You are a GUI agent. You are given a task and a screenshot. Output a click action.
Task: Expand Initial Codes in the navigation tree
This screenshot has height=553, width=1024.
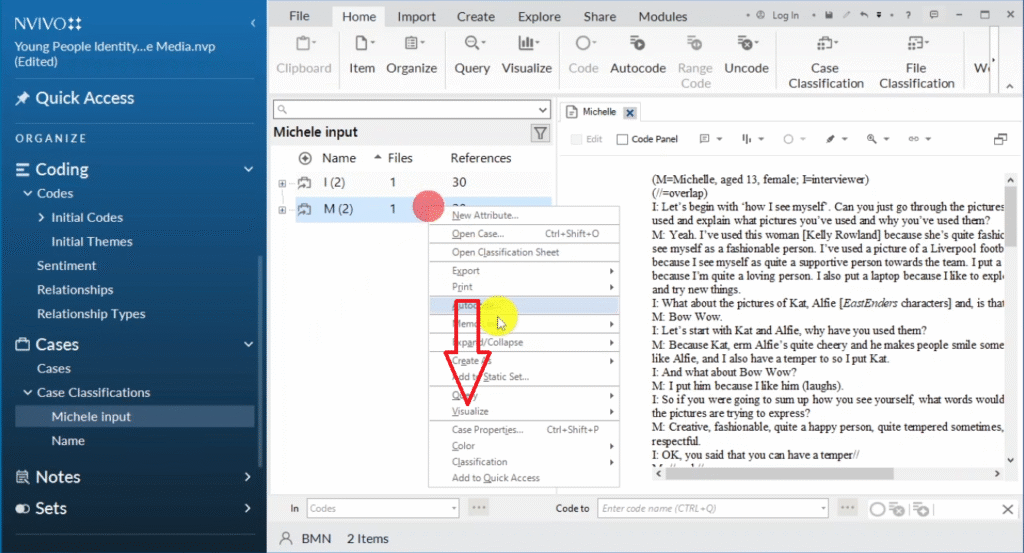pos(41,217)
